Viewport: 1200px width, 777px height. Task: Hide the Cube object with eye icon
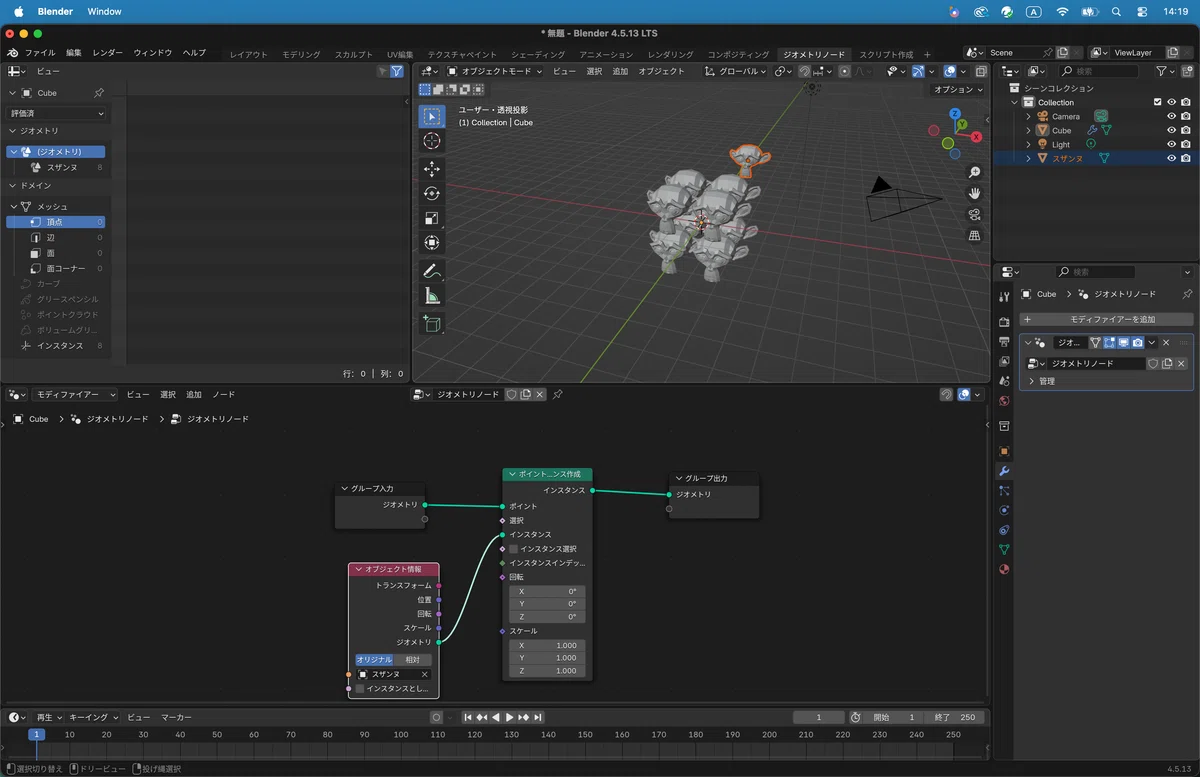tap(1171, 130)
